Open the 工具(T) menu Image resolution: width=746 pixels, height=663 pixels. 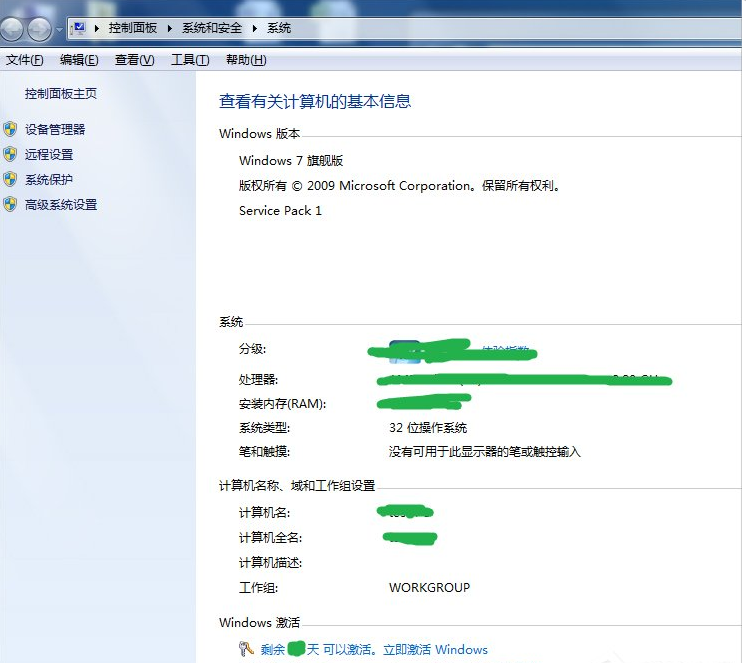coord(190,60)
